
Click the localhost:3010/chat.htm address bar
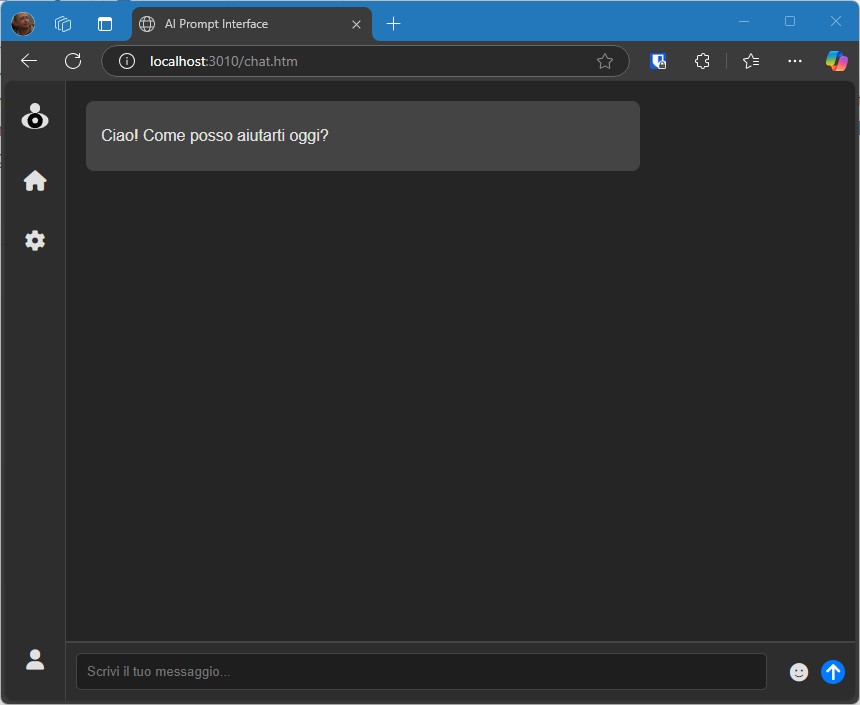[360, 61]
